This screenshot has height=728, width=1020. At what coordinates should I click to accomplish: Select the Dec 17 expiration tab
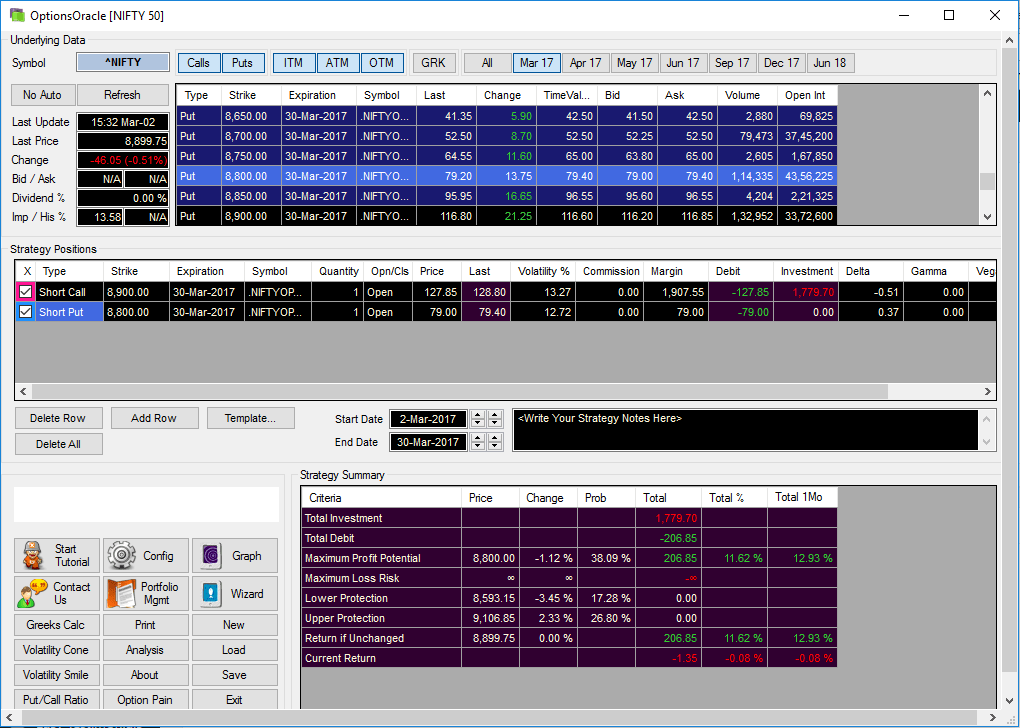point(781,63)
